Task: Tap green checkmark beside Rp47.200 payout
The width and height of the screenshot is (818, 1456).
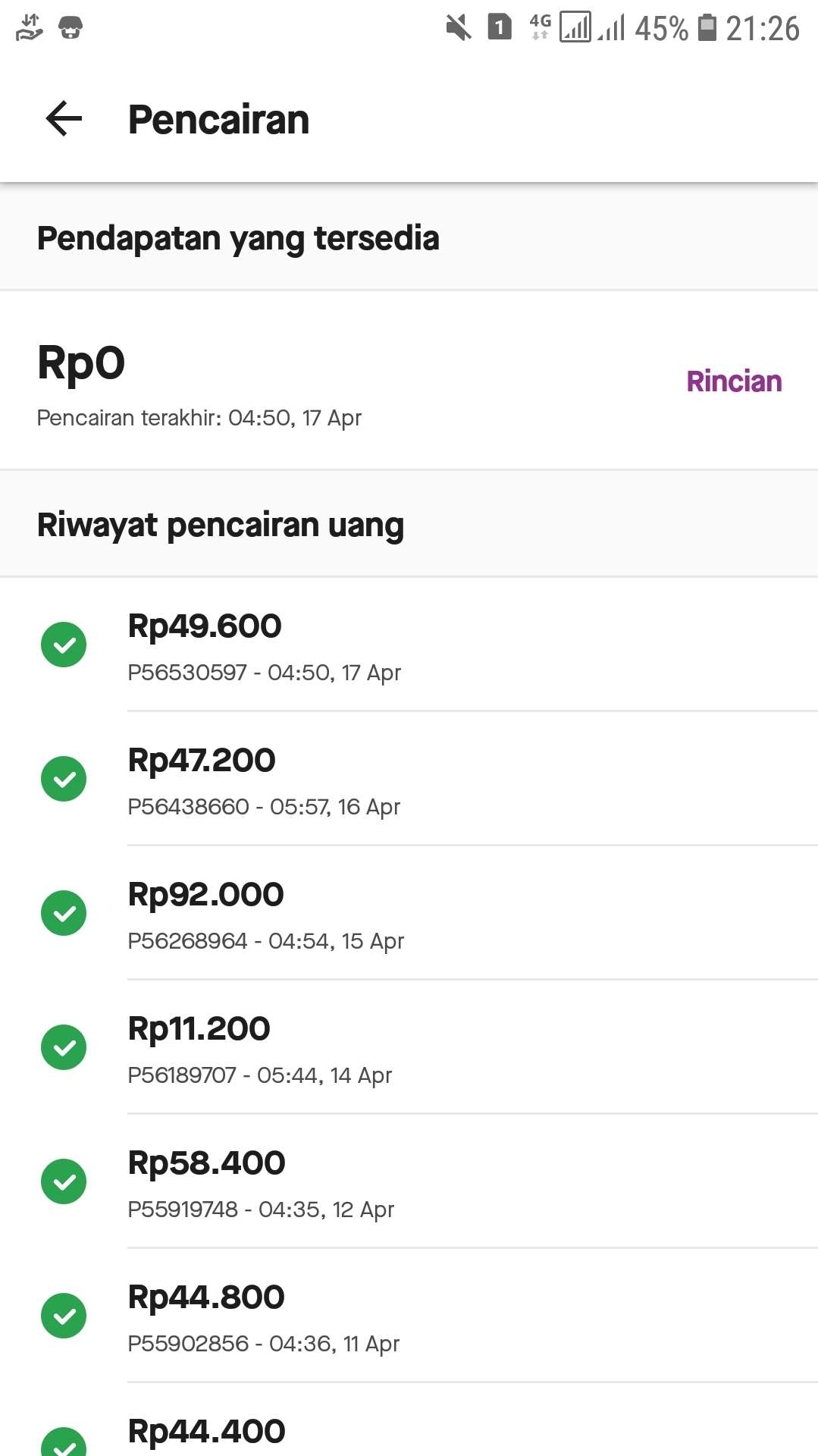Action: [64, 779]
